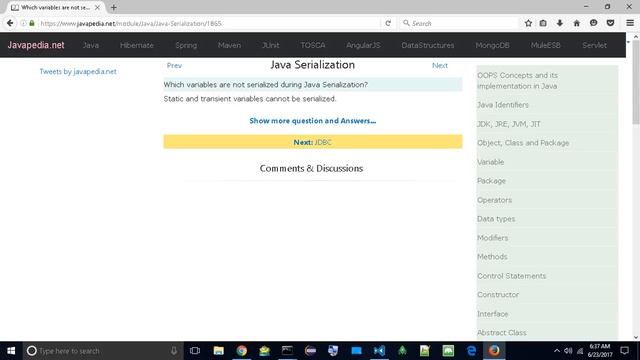Image resolution: width=640 pixels, height=360 pixels.
Task: Click the green padlock secure icon
Action: click(32, 23)
